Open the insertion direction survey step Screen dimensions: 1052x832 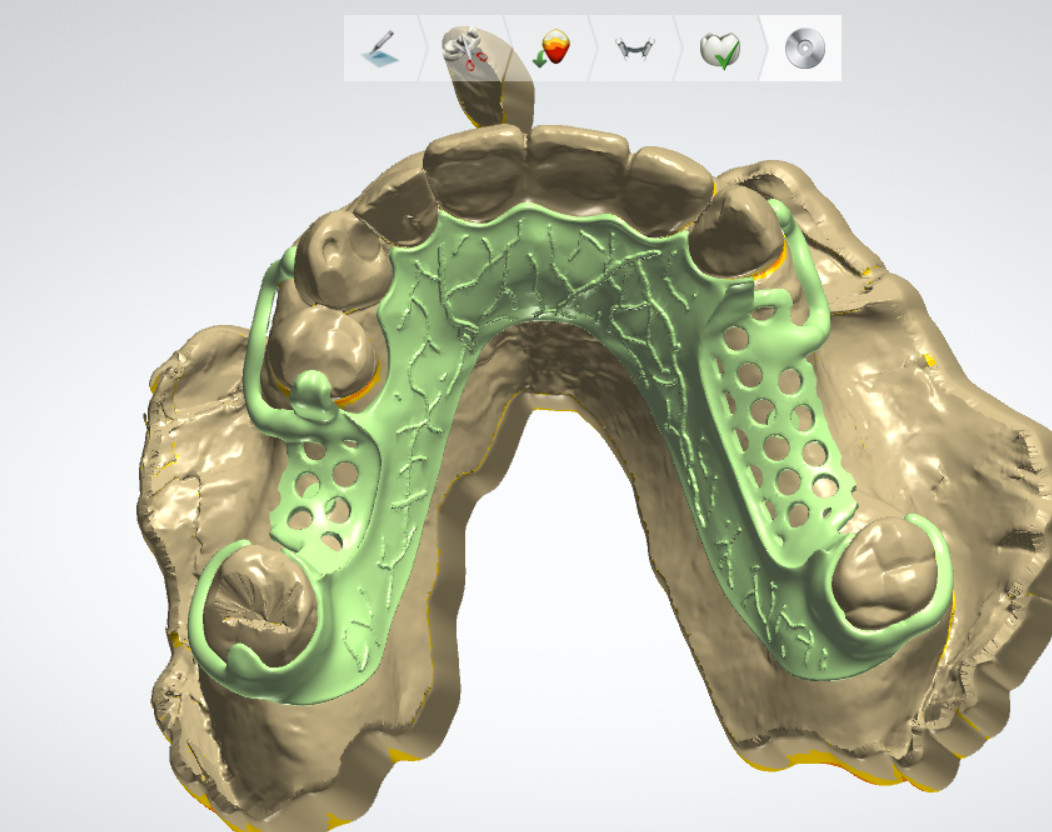[x=552, y=49]
